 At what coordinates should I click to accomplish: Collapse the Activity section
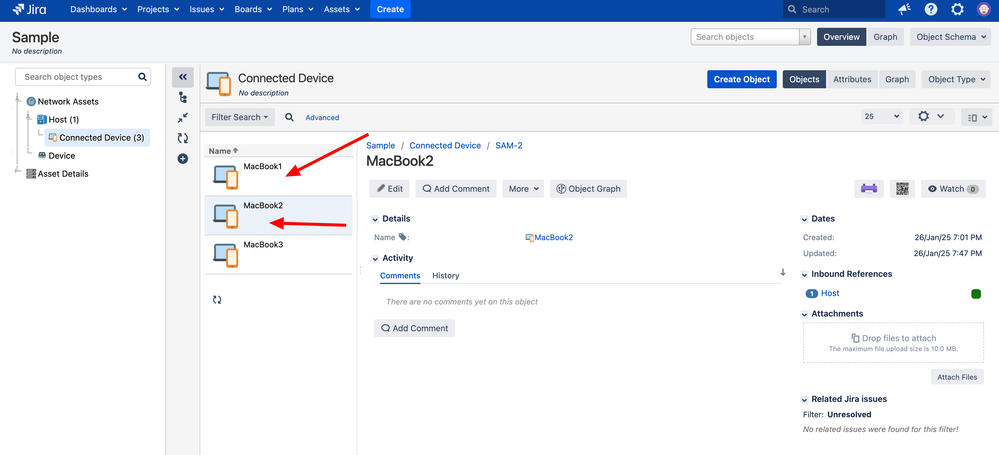(375, 259)
